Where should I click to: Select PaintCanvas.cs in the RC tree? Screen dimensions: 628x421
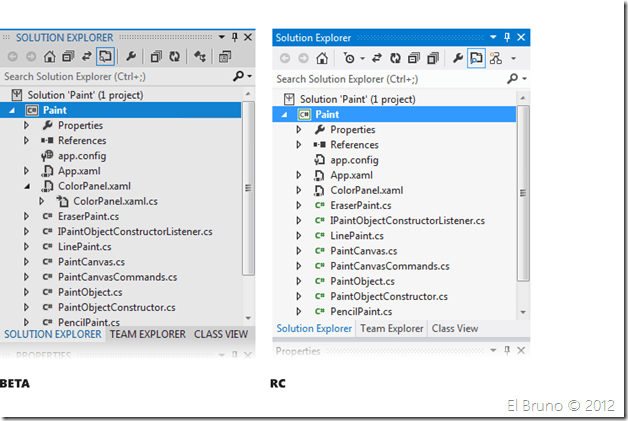(x=363, y=250)
